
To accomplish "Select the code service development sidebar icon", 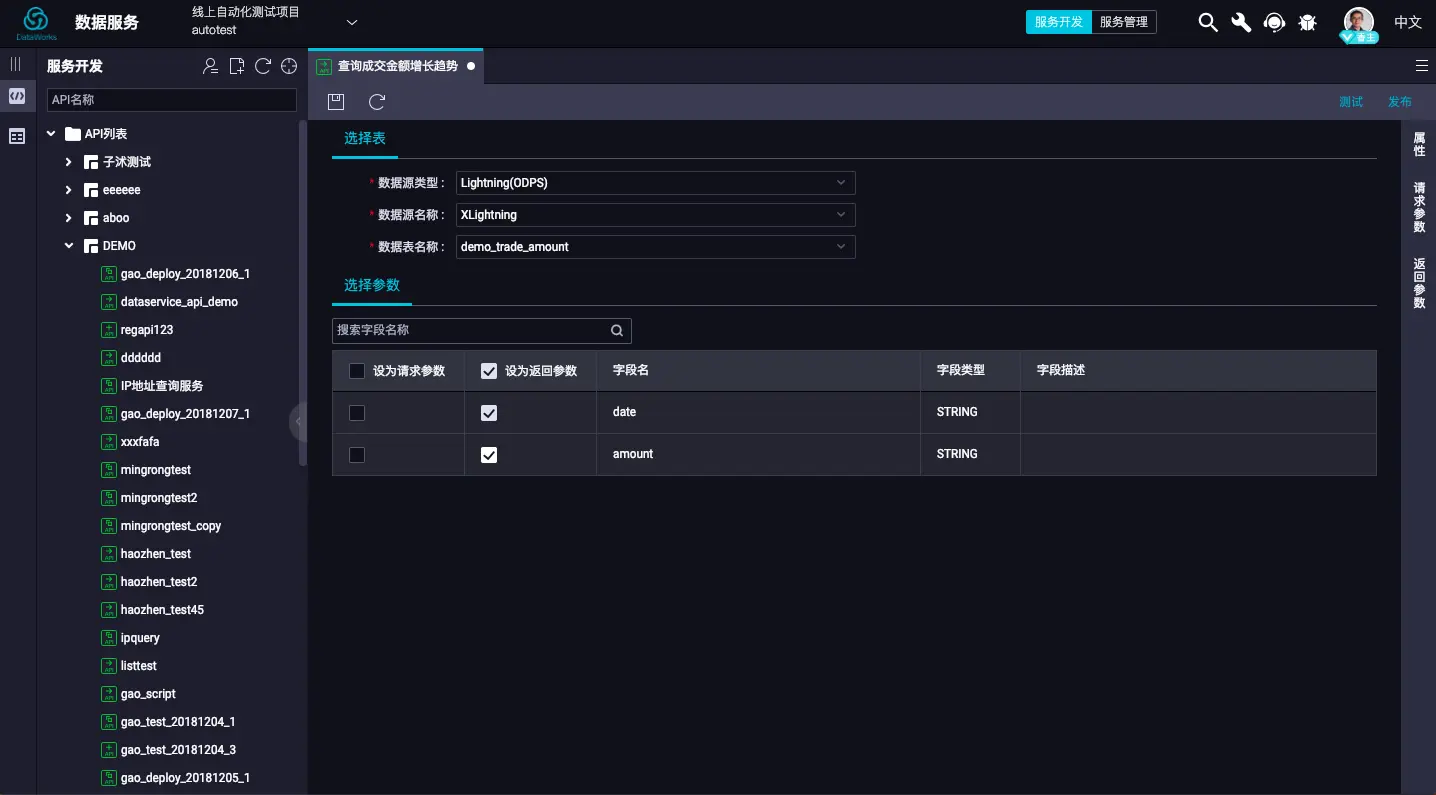I will tap(17, 96).
